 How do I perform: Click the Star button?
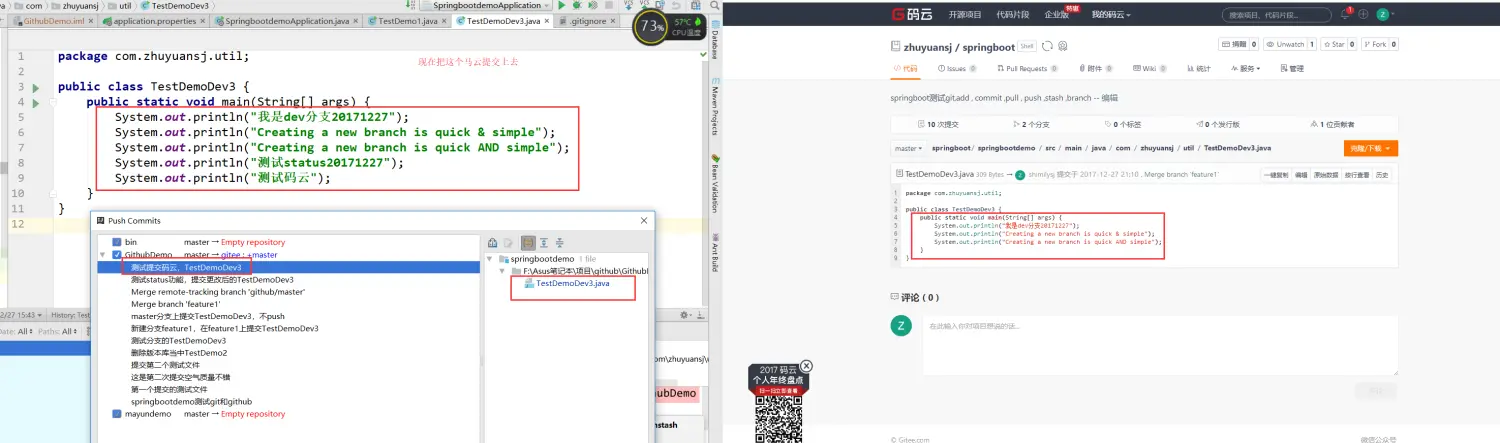[x=1339, y=44]
